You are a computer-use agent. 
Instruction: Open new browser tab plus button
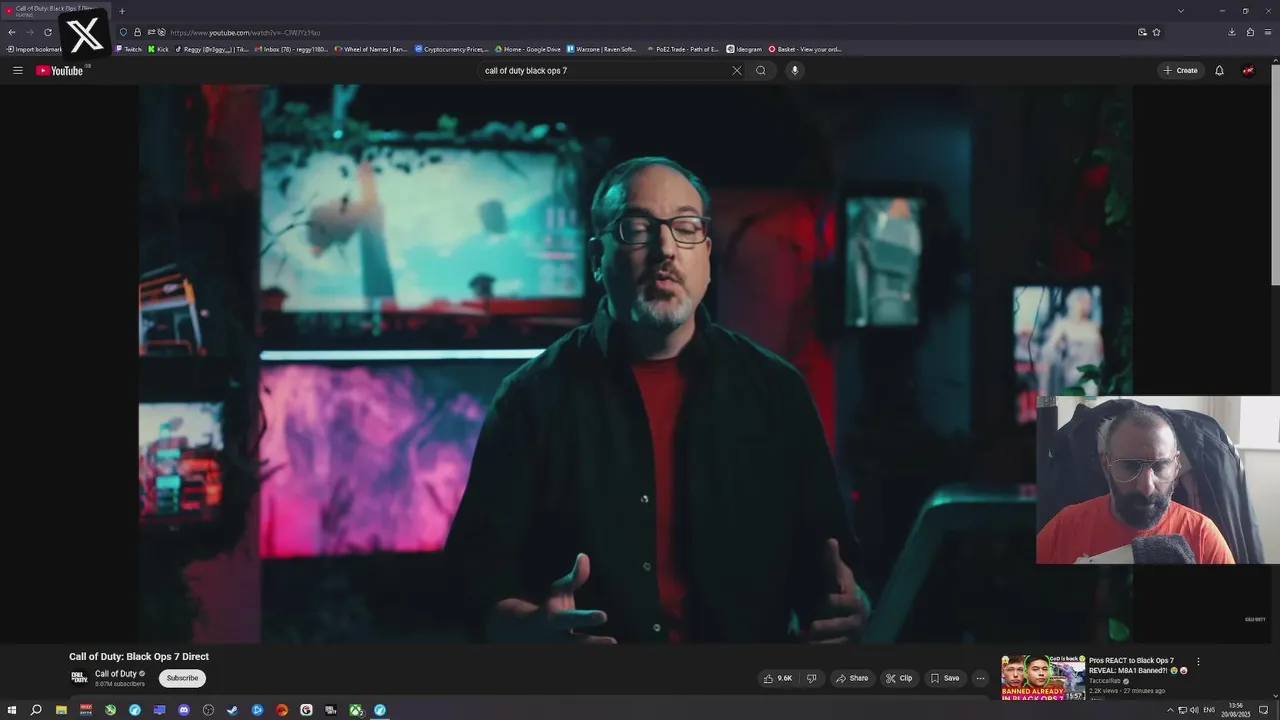pos(122,11)
